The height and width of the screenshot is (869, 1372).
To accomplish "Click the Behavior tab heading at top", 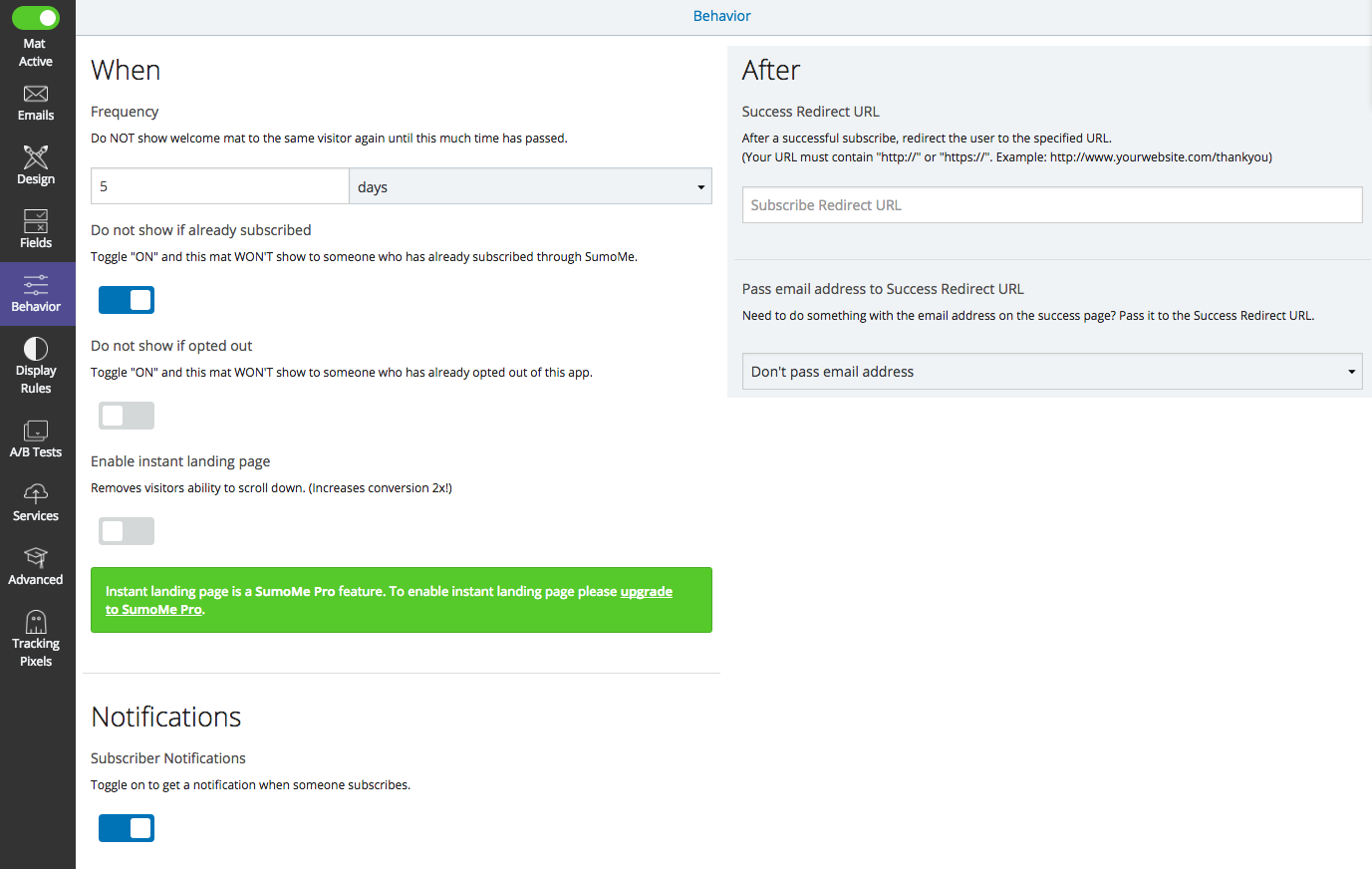I will 721,16.
